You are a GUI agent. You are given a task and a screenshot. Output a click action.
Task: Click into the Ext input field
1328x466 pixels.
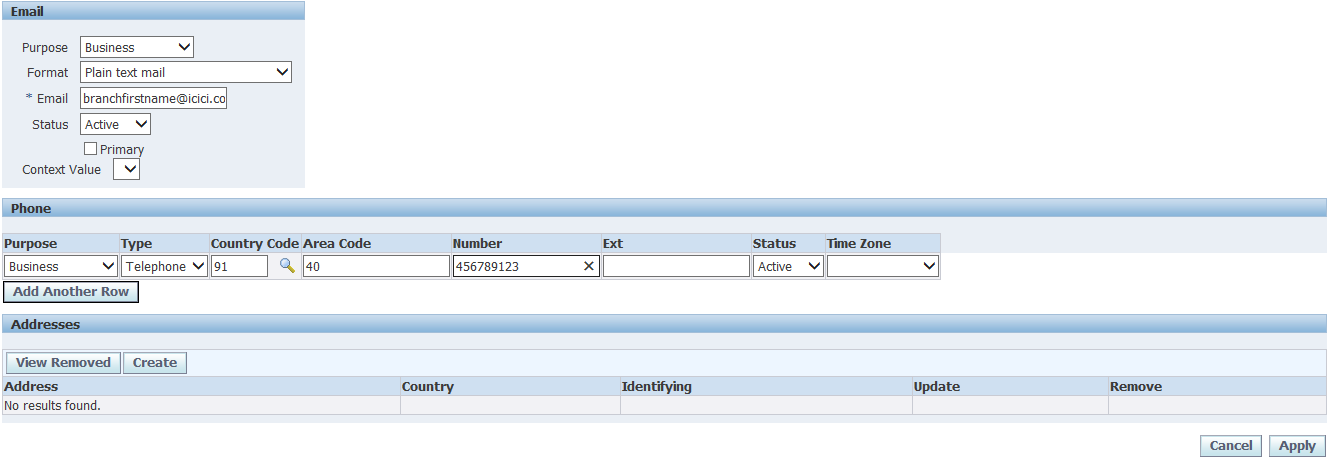[x=676, y=266]
